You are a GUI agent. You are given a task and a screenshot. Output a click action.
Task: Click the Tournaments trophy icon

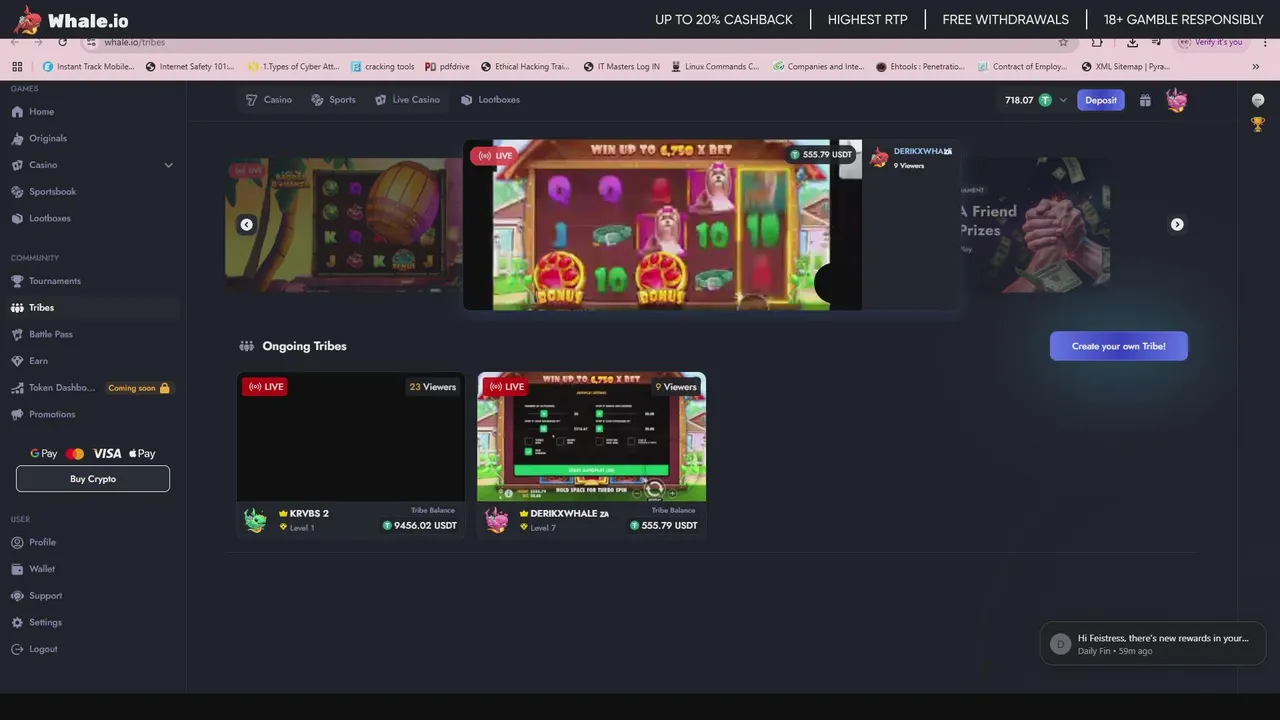[17, 281]
